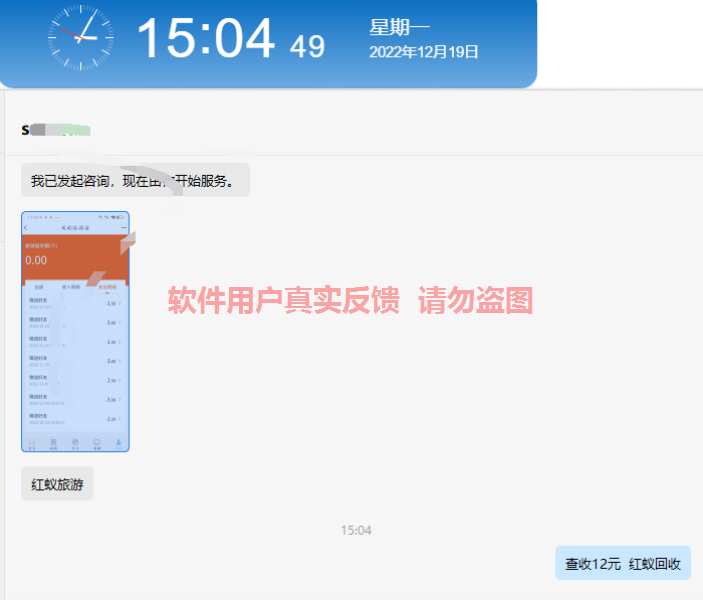Image resolution: width=703 pixels, height=600 pixels.
Task: Click the highlighted profile icon in the phone's bottom bar
Action: click(x=119, y=442)
